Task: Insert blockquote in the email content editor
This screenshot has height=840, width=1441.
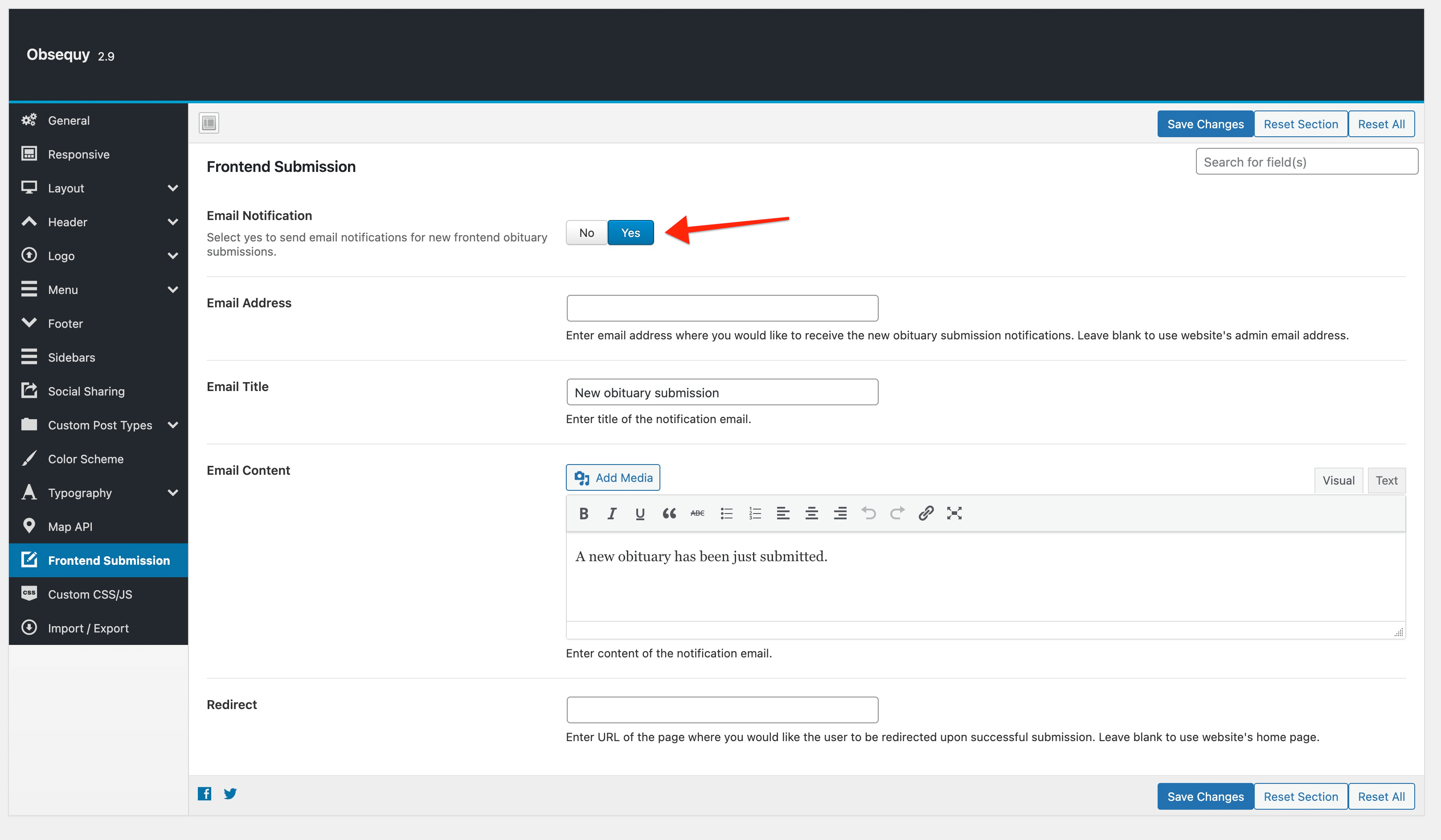Action: point(669,513)
